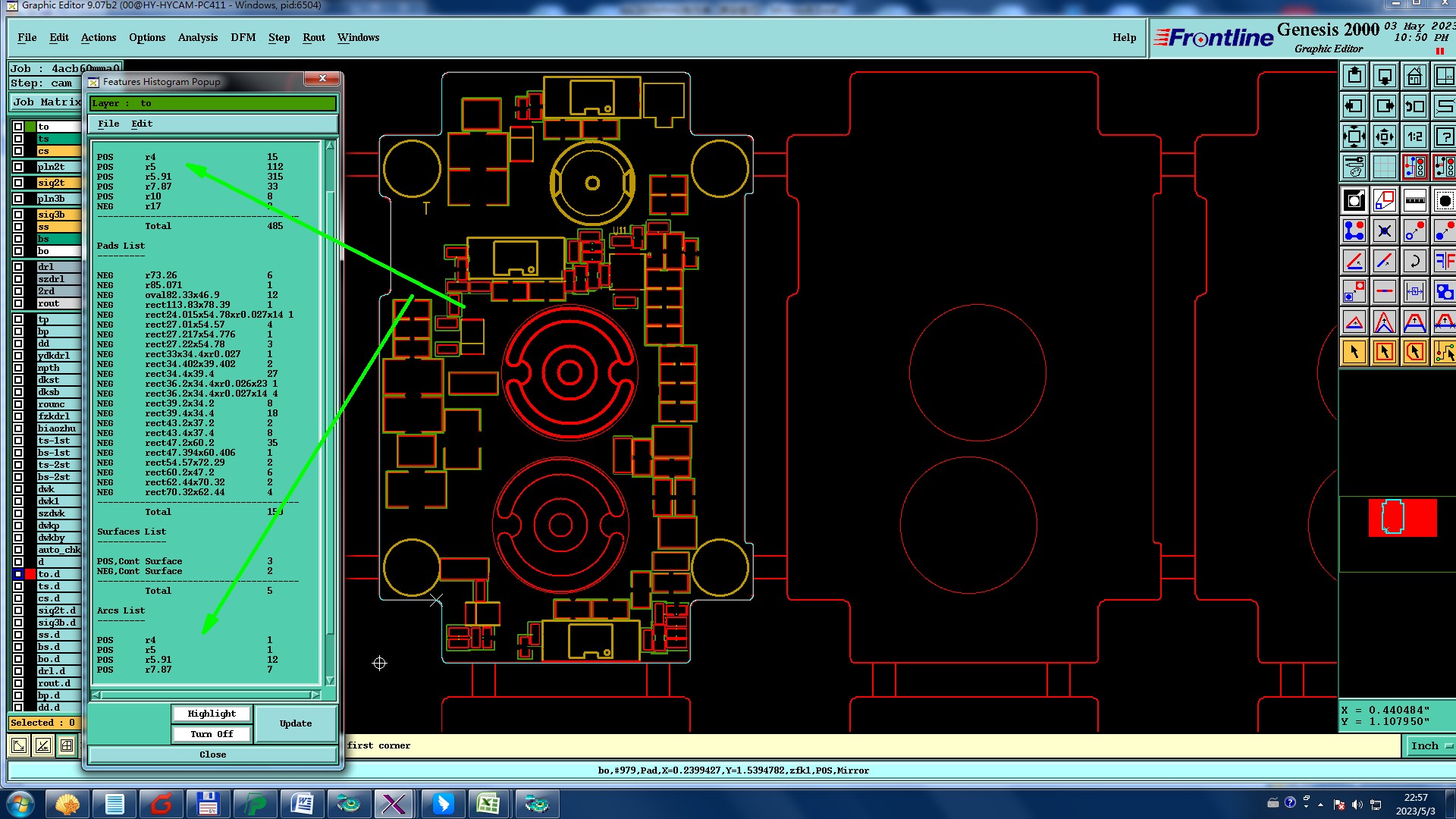This screenshot has height=819, width=1456.
Task: Click the histogram scrollbar down arrow
Action: coord(330,680)
